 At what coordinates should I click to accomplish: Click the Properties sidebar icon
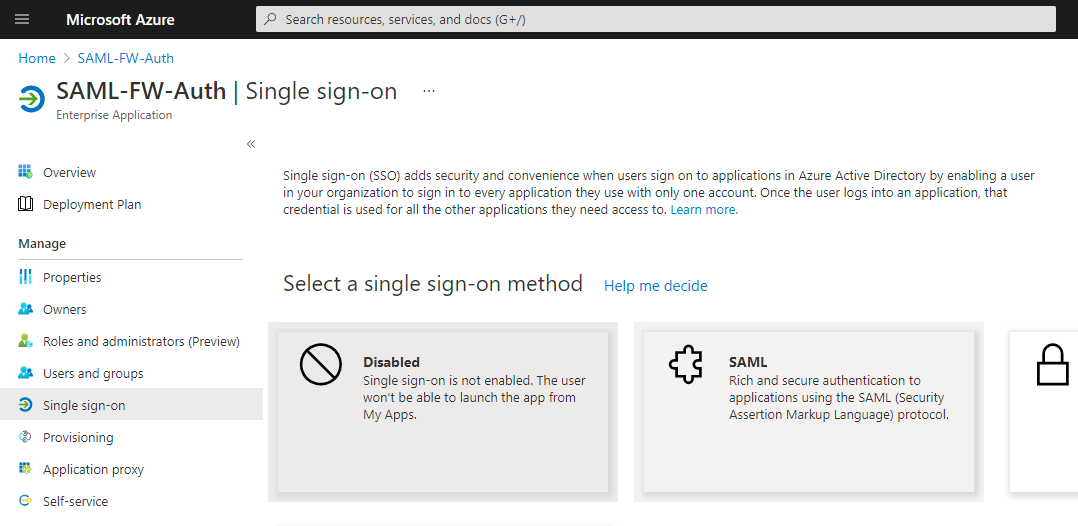tap(26, 277)
